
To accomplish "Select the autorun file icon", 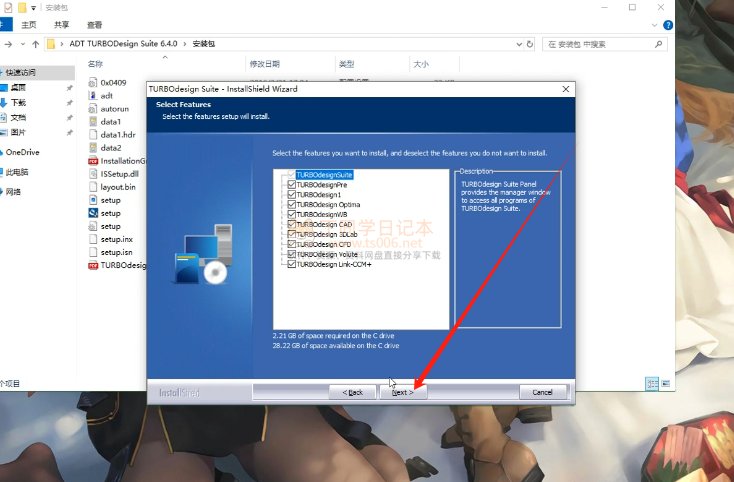I will [x=93, y=109].
